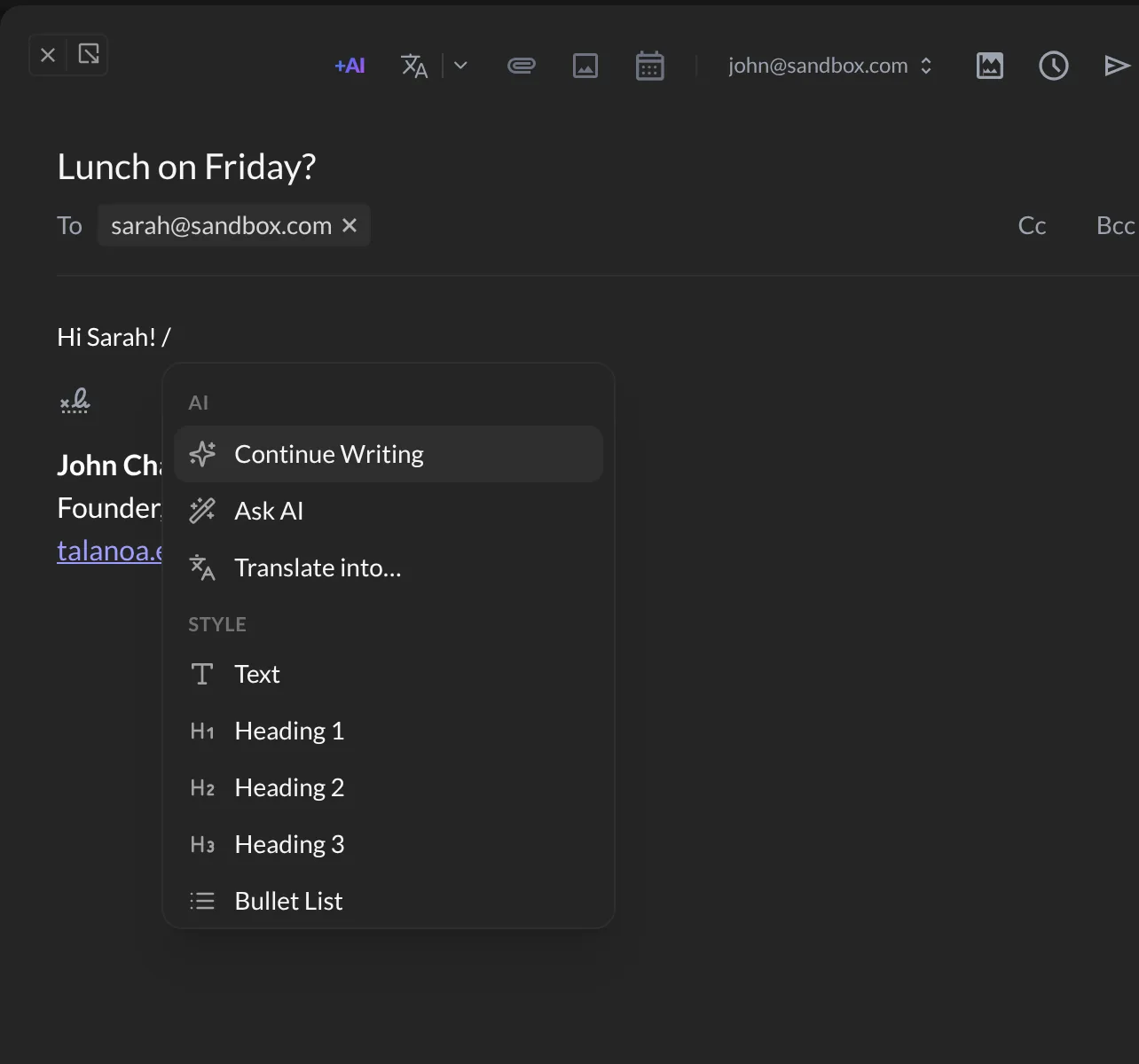Schedule send with the clock icon

pyautogui.click(x=1054, y=66)
